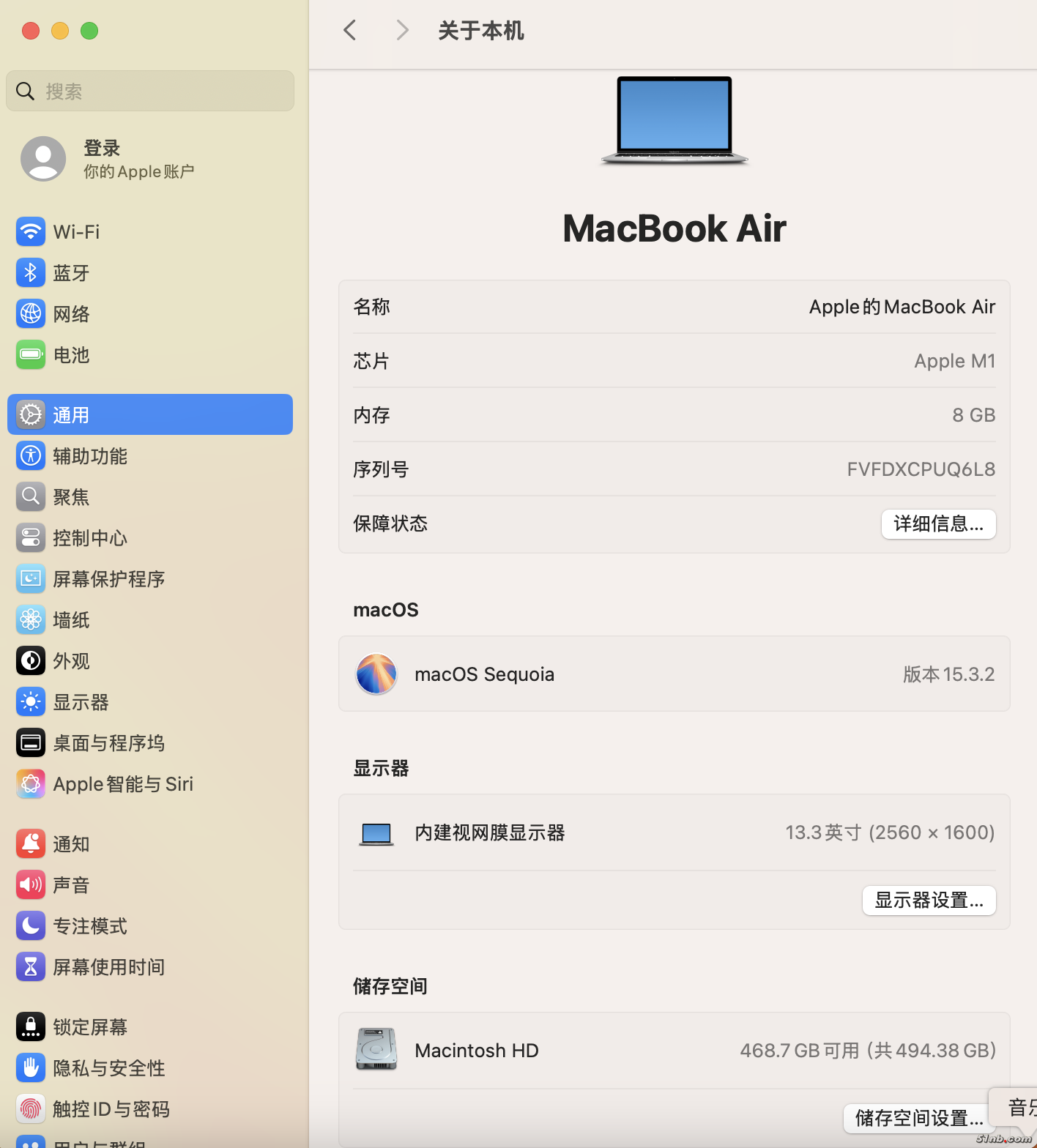Click the 8 GB memory value
Viewport: 1037px width, 1148px height.
(973, 415)
